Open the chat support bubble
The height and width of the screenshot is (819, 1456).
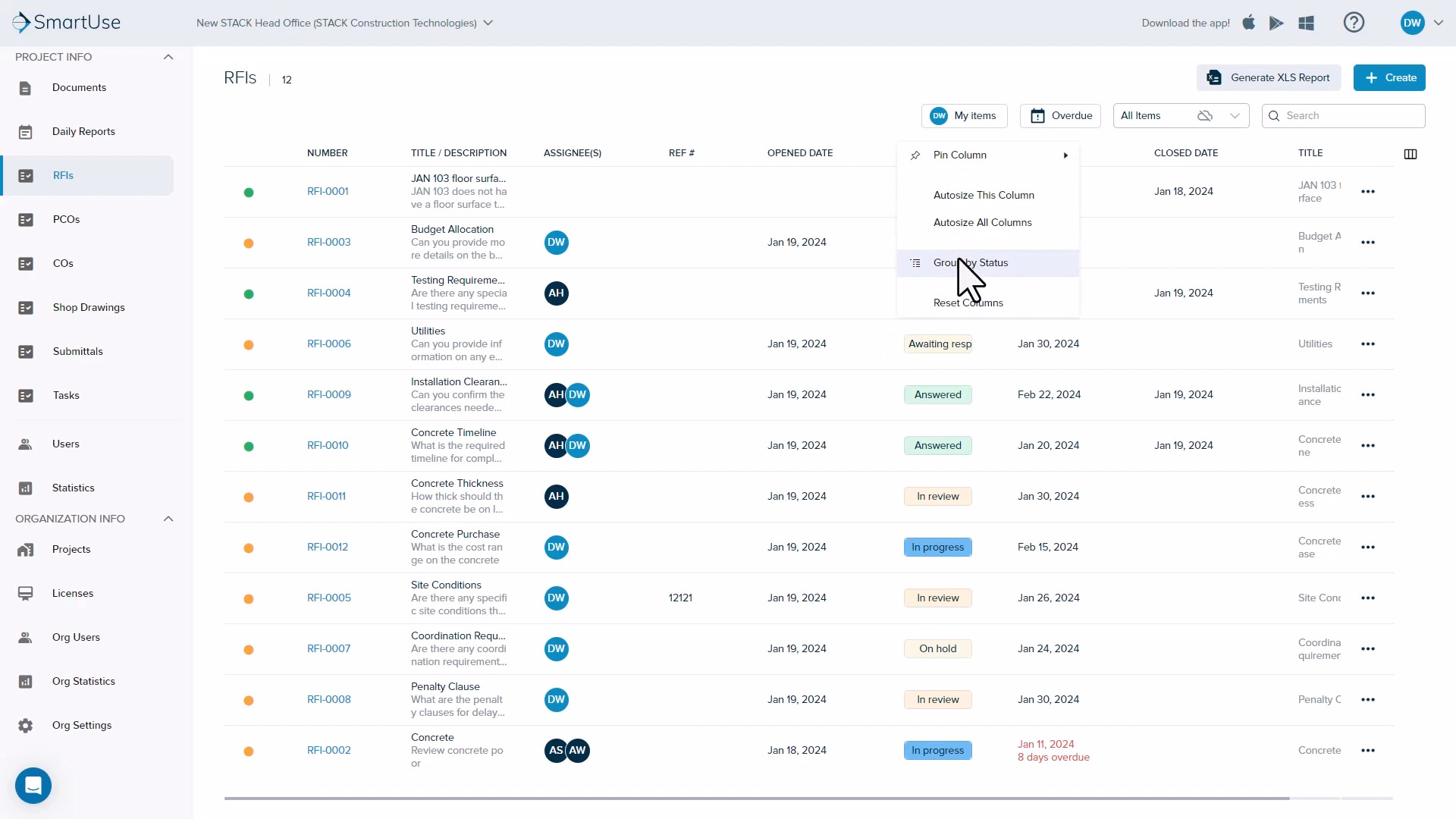tap(33, 786)
